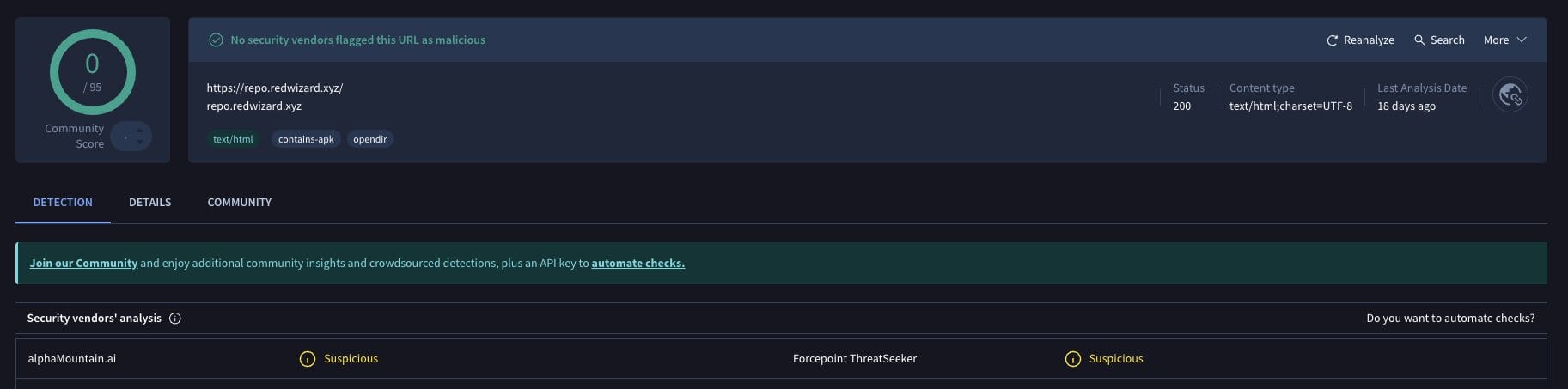The width and height of the screenshot is (1568, 389).
Task: Click the Search button label
Action: coord(1447,40)
